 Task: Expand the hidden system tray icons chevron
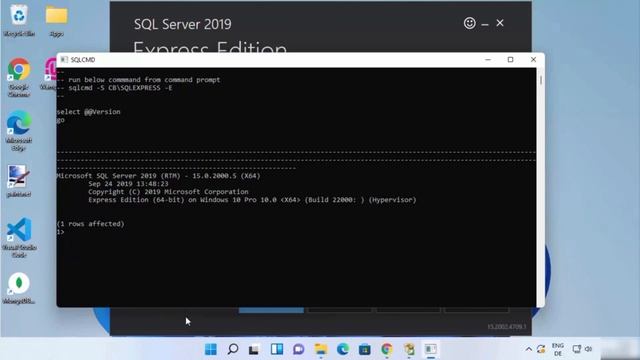(x=529, y=349)
